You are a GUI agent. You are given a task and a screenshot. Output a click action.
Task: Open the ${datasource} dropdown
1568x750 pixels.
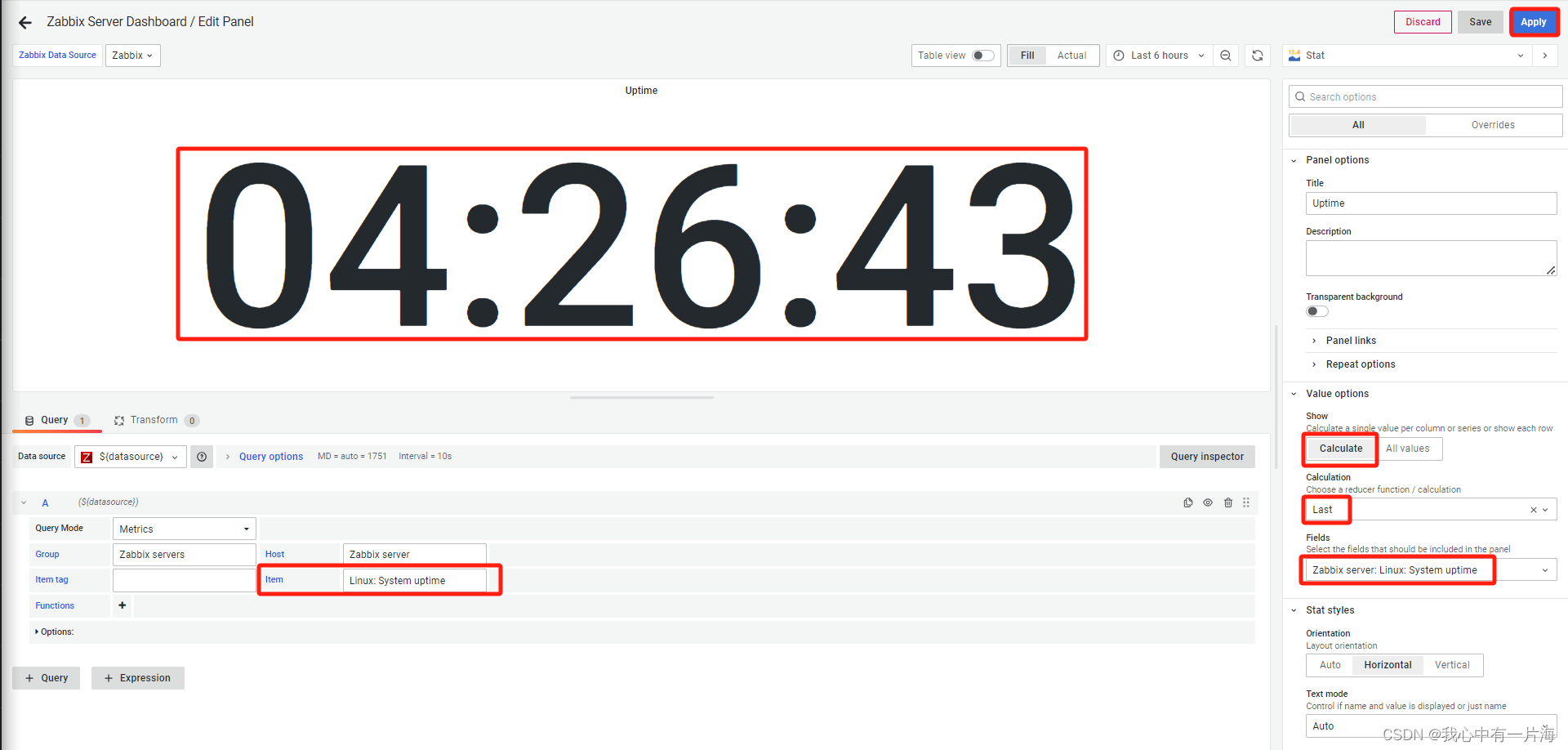131,457
